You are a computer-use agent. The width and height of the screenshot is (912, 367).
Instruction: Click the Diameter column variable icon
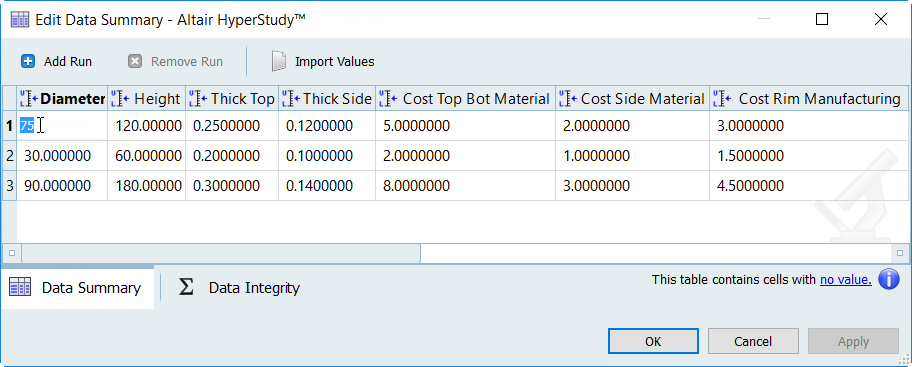click(x=28, y=99)
